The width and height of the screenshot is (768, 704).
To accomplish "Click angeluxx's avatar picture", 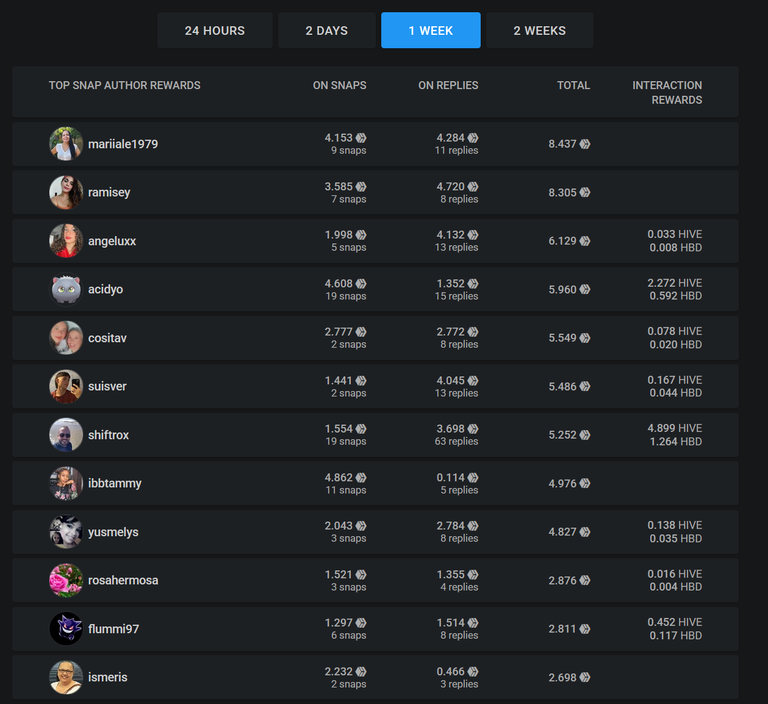I will pos(66,241).
